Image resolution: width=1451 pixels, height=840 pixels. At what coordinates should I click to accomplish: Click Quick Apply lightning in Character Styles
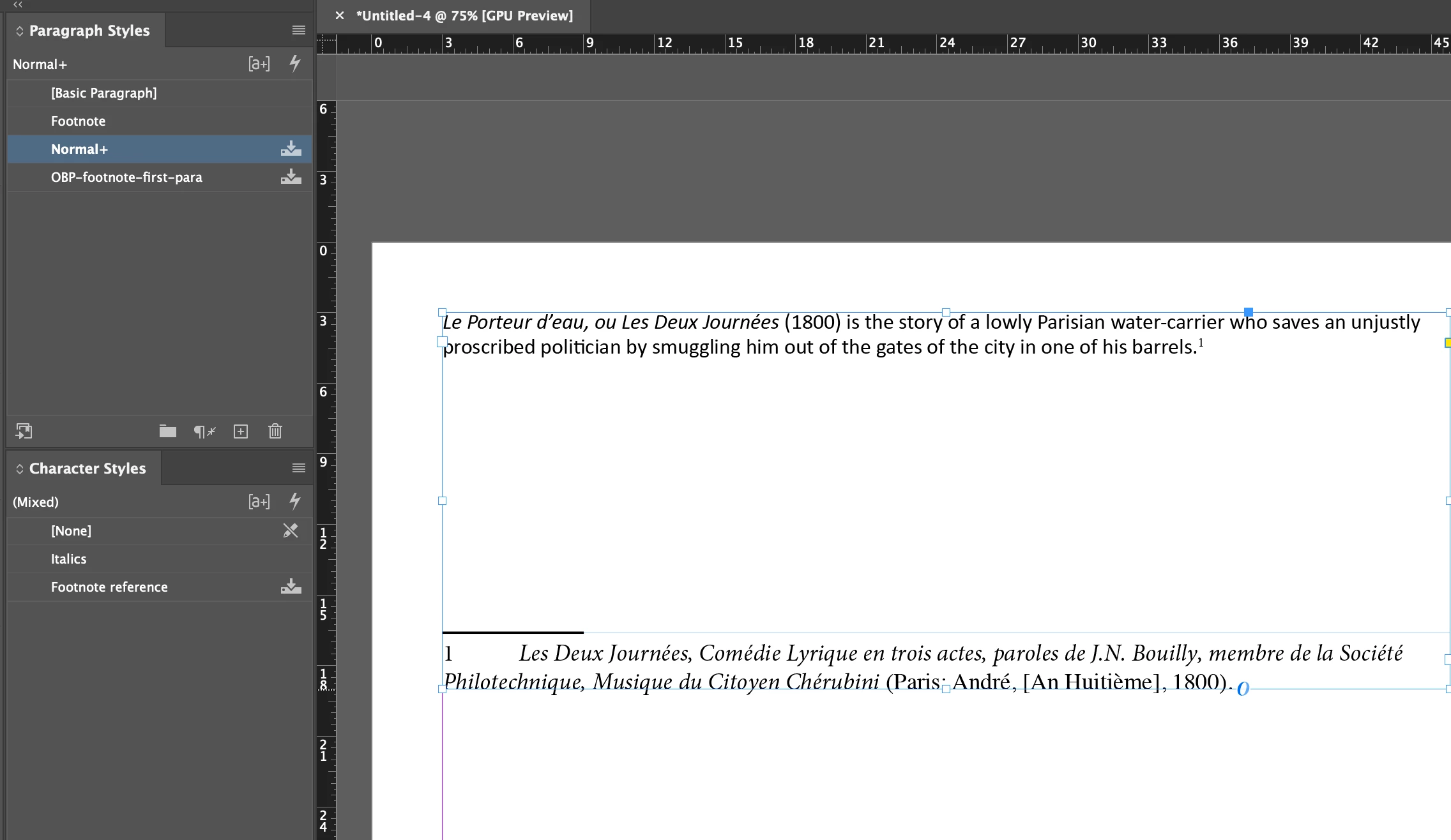click(294, 501)
